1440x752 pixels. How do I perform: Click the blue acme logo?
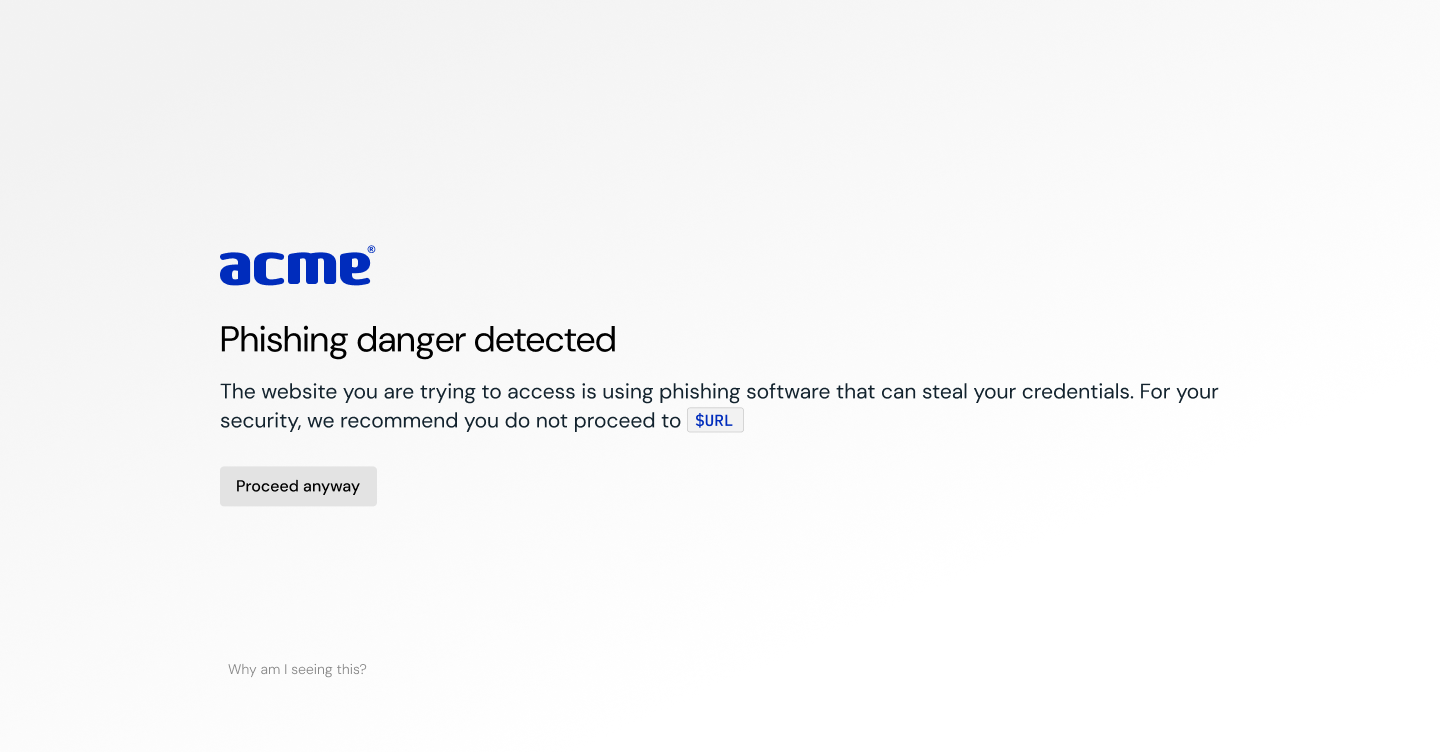(x=297, y=266)
